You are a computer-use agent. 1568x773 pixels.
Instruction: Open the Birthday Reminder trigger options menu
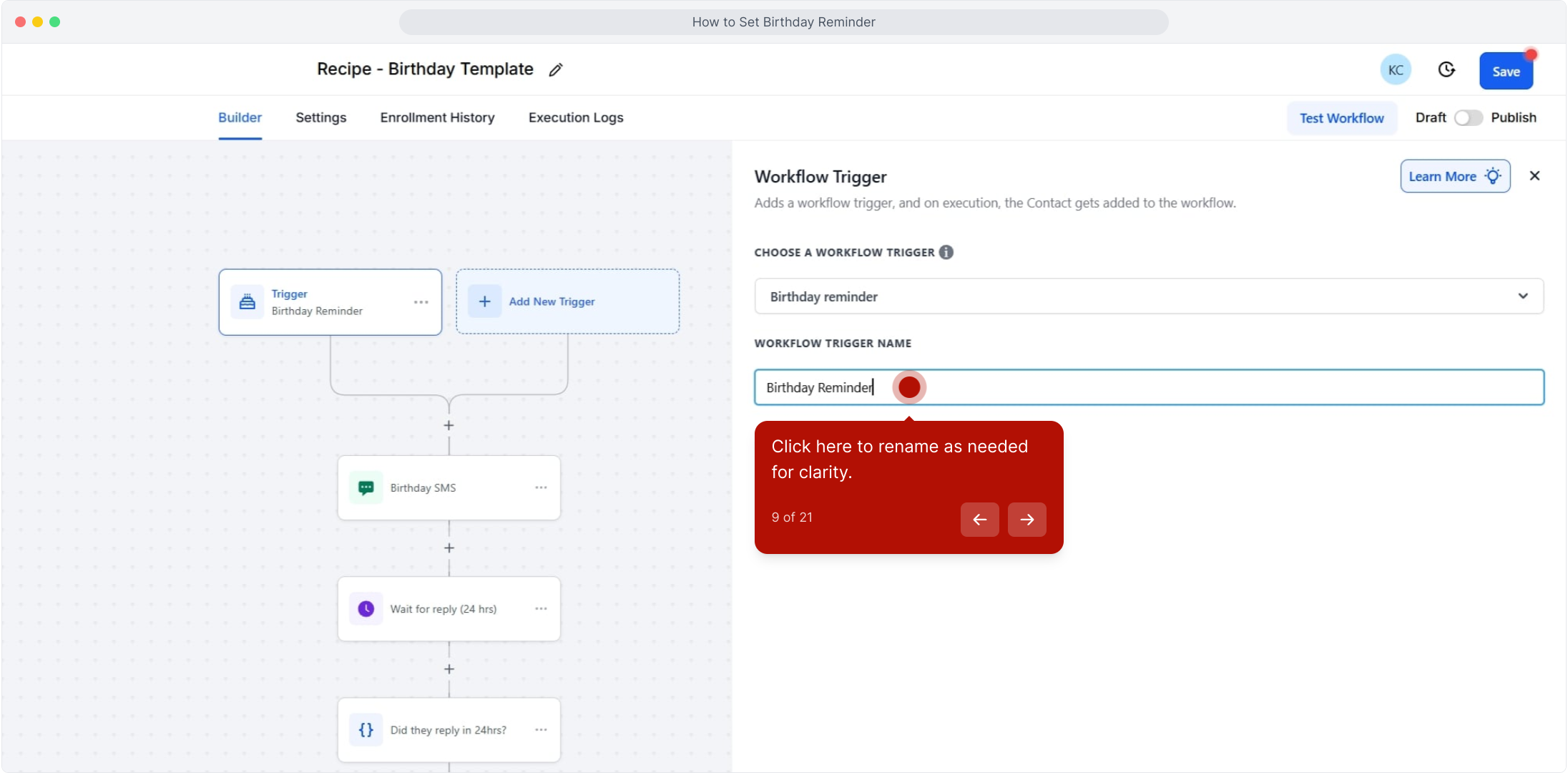tap(421, 302)
